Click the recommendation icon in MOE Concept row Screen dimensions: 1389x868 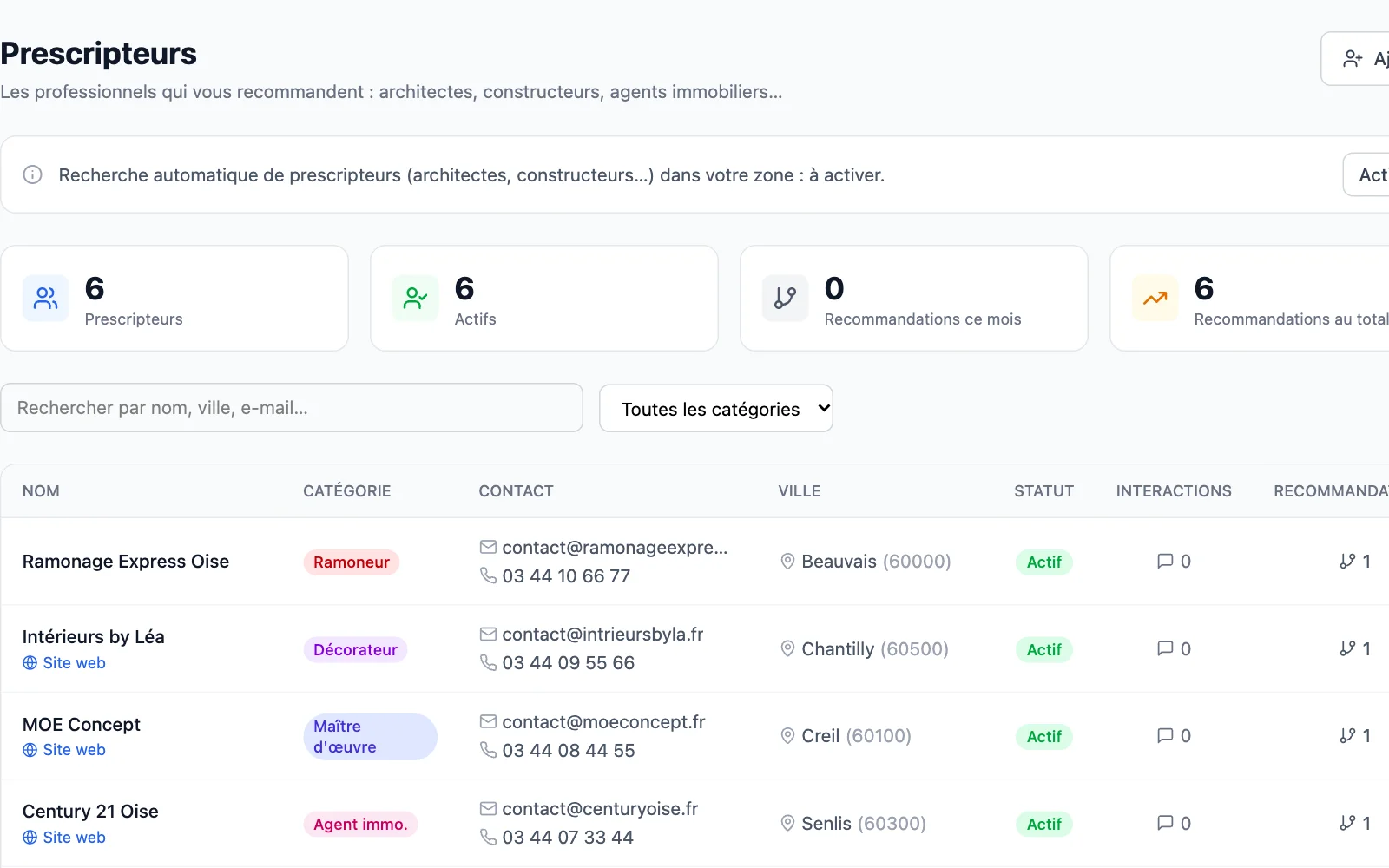pos(1347,736)
